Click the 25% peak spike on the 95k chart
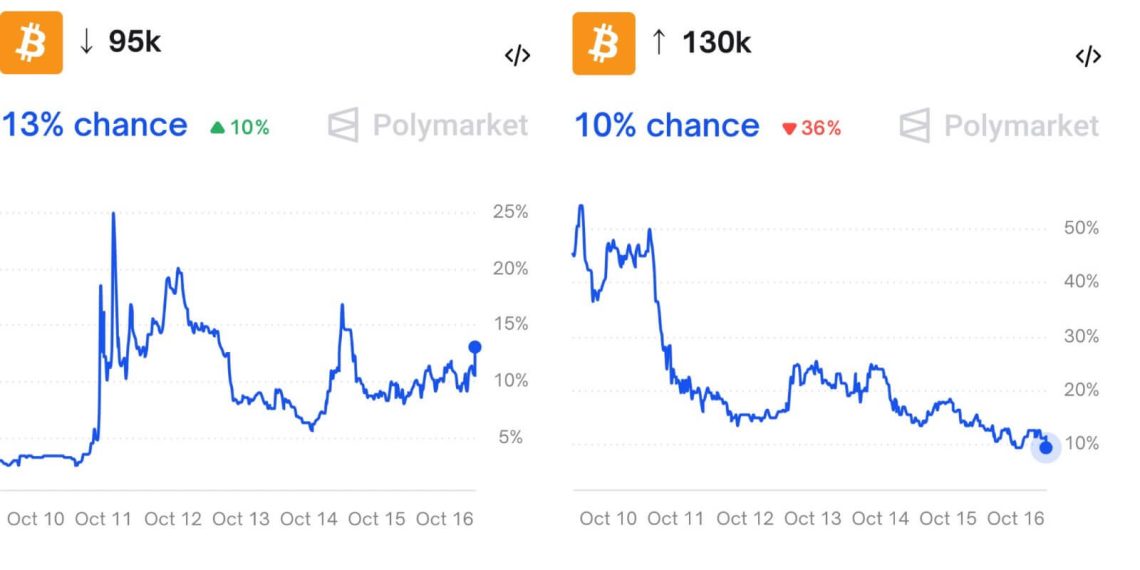The width and height of the screenshot is (1140, 570). pos(113,215)
